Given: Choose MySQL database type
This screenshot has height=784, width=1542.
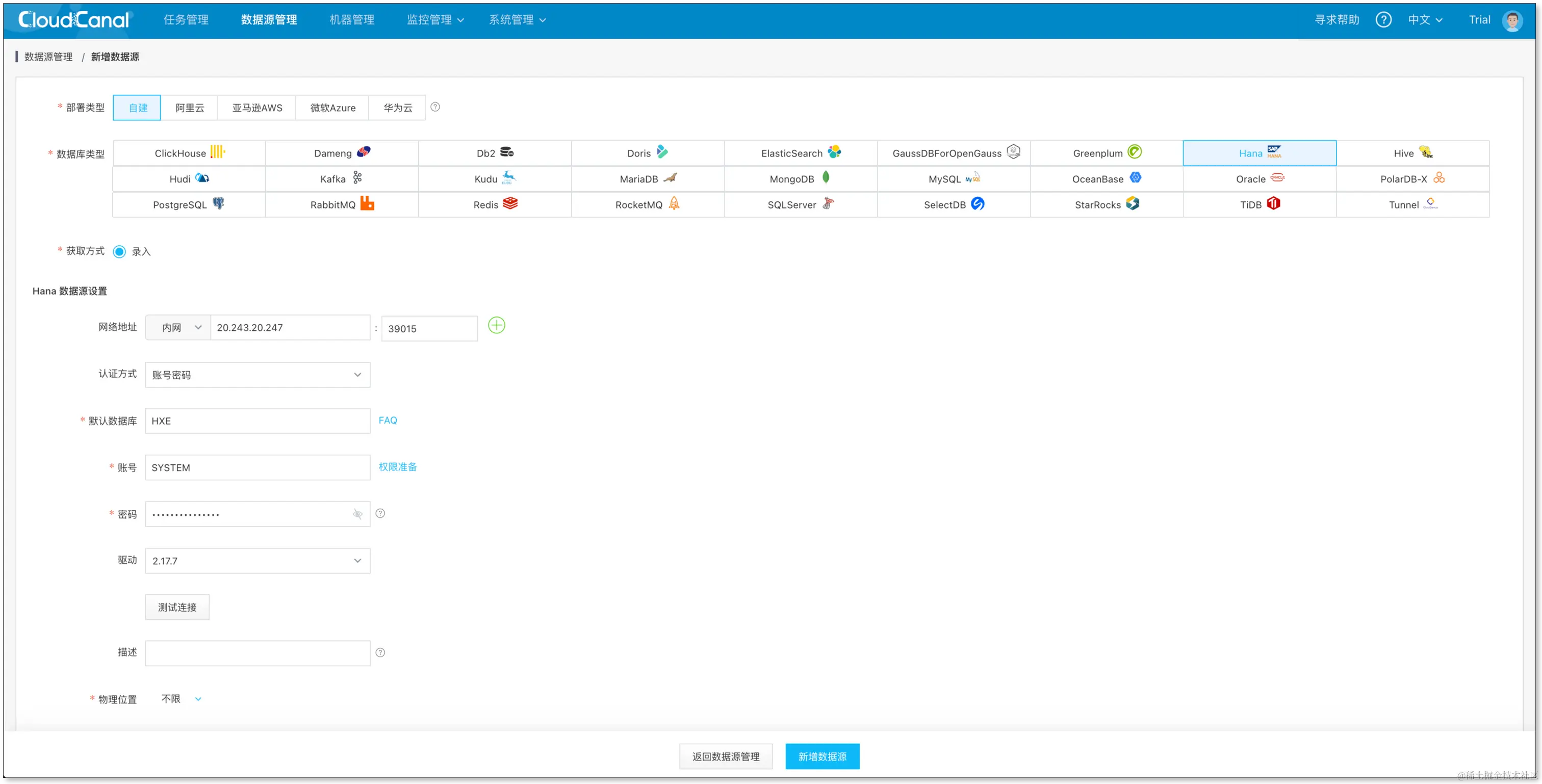Looking at the screenshot, I should coord(954,179).
